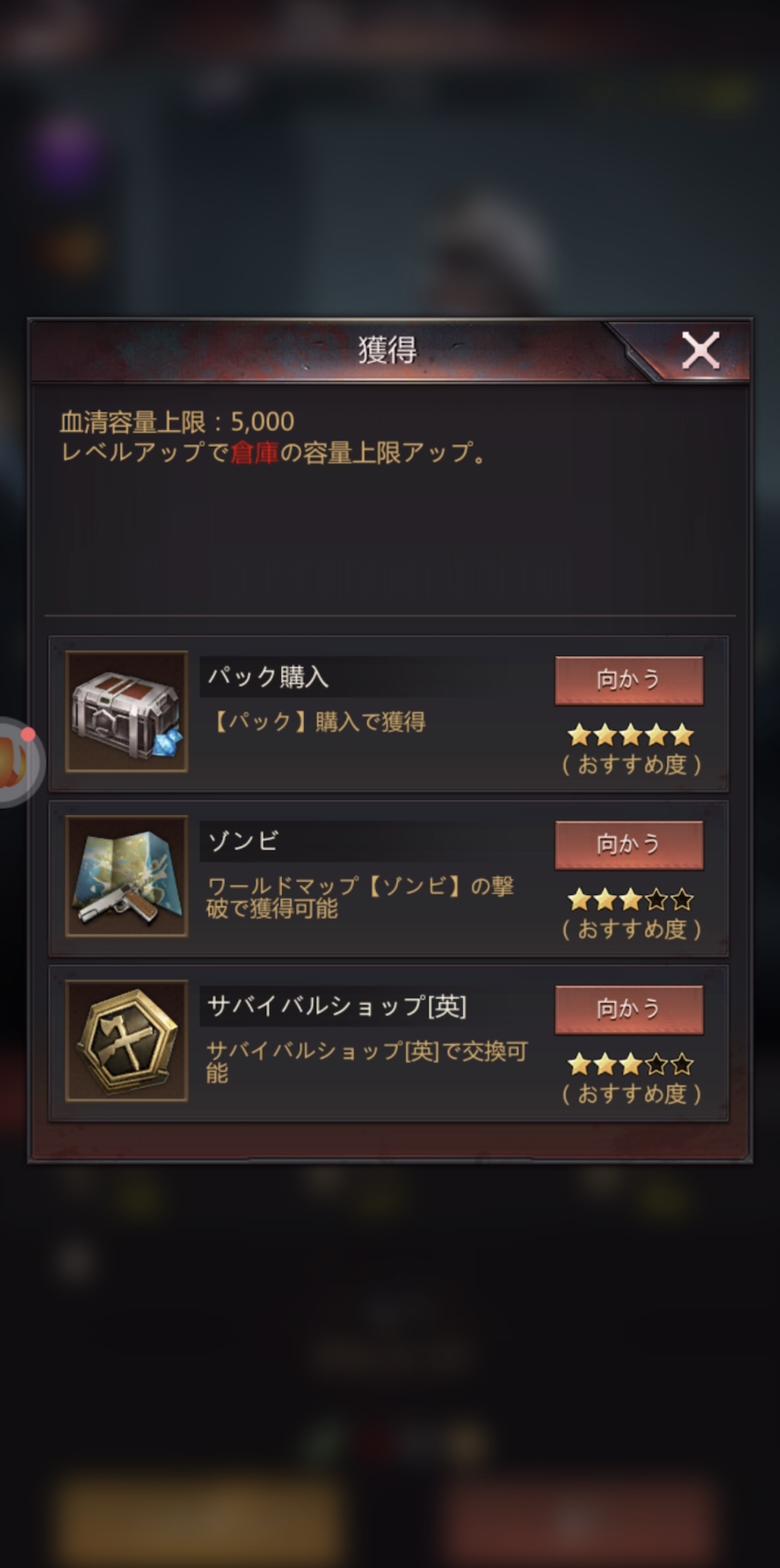Select the サバイバルショップ[英] row title
Image resolution: width=780 pixels, height=1568 pixels.
[x=337, y=1006]
